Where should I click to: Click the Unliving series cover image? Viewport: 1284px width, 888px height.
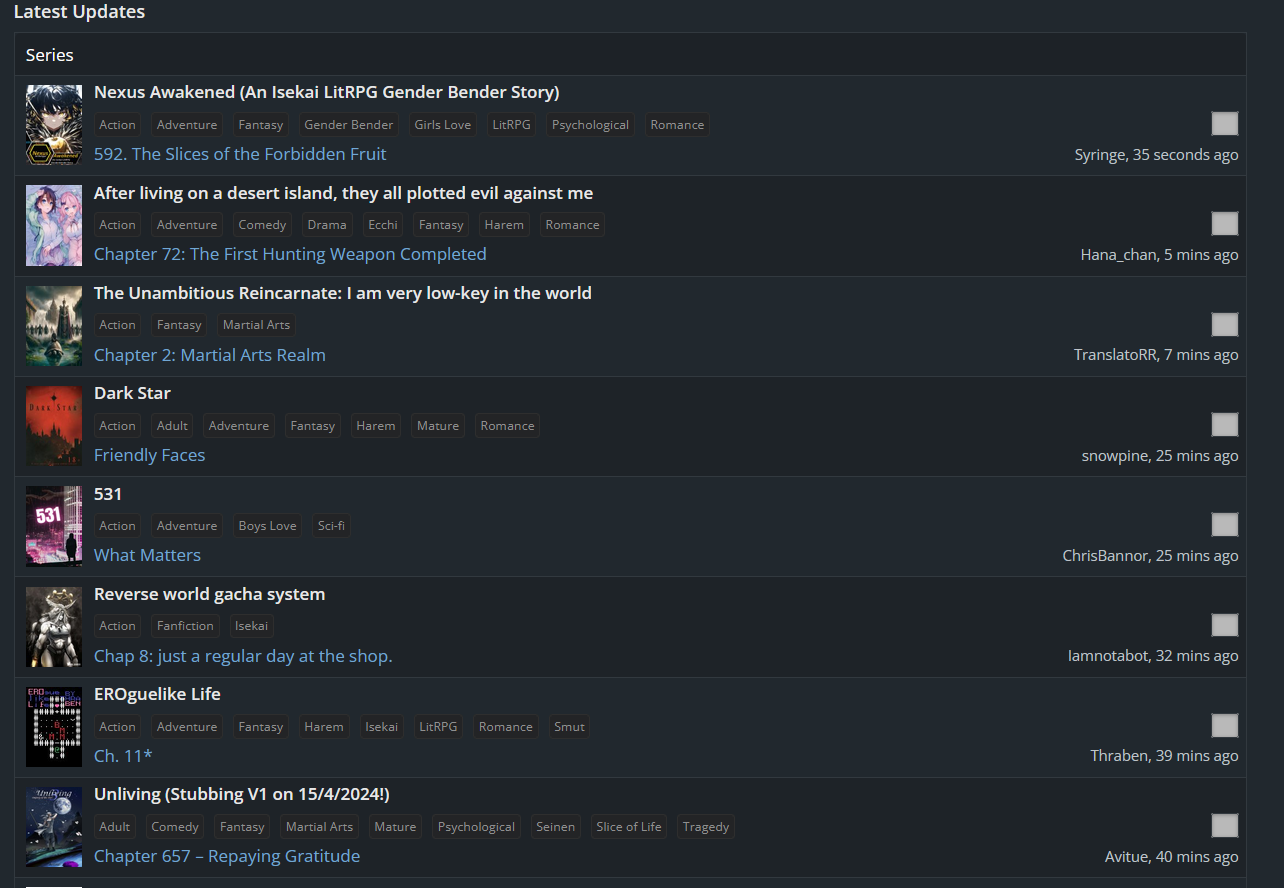click(54, 827)
